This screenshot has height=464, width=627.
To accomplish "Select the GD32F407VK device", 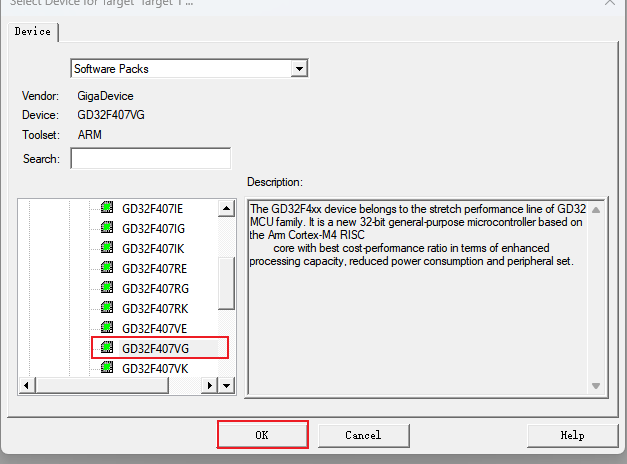I will point(155,369).
